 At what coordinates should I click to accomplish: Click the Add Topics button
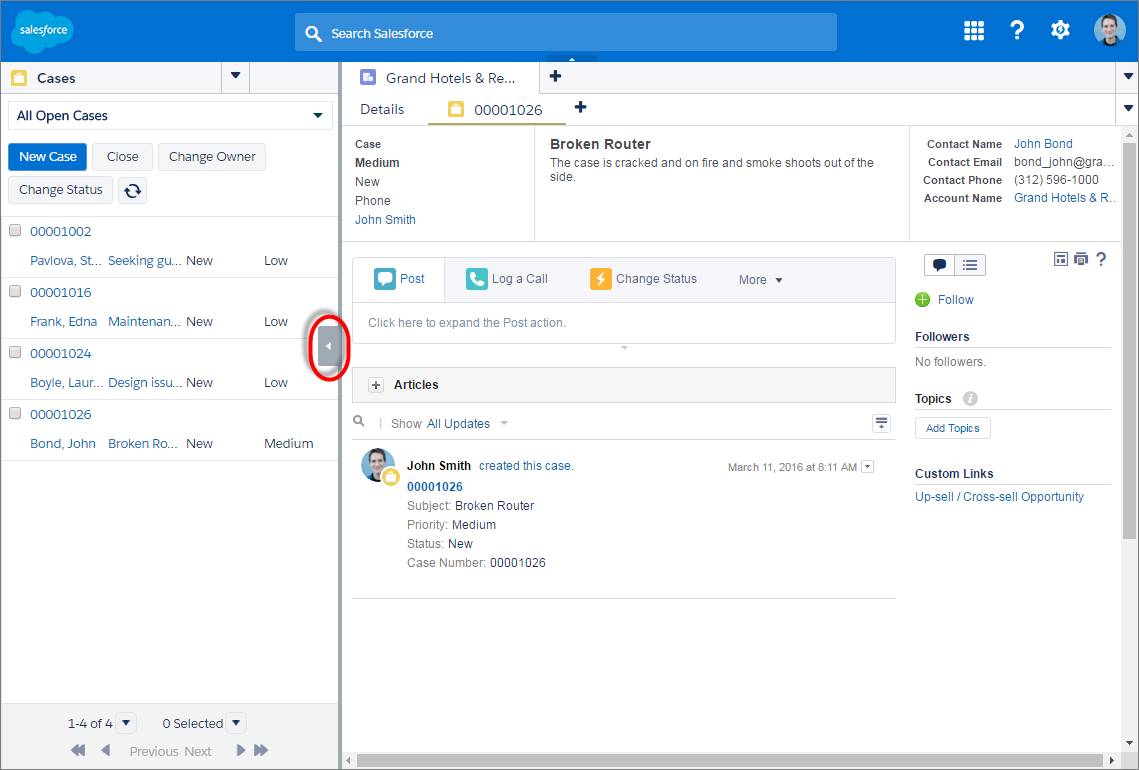(952, 428)
